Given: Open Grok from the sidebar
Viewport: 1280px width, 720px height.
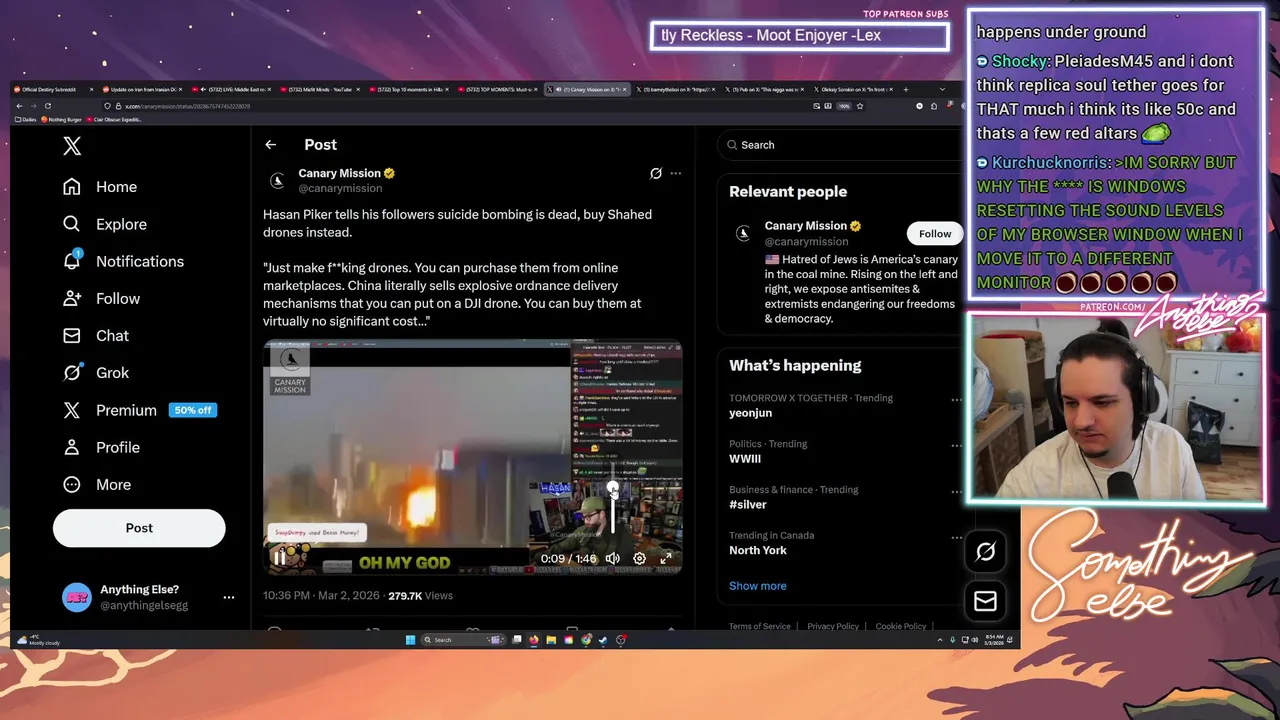Looking at the screenshot, I should coord(96,372).
